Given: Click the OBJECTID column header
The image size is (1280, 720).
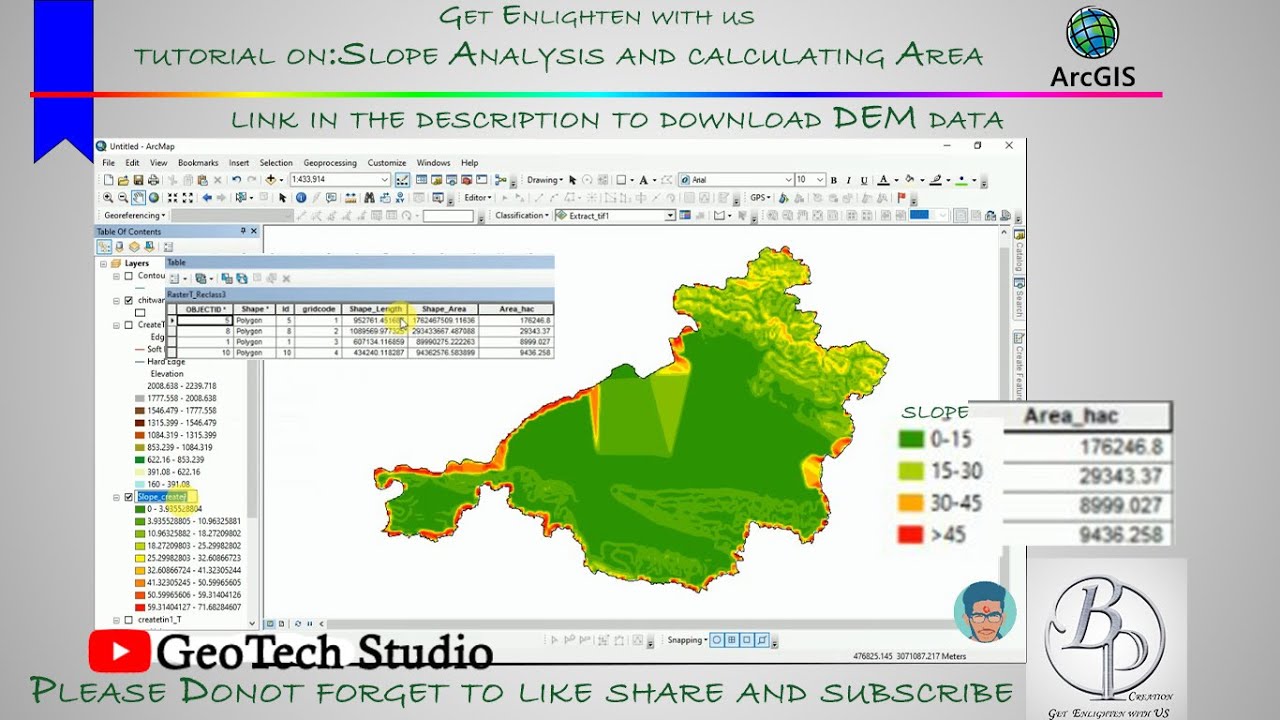Looking at the screenshot, I should (205, 309).
